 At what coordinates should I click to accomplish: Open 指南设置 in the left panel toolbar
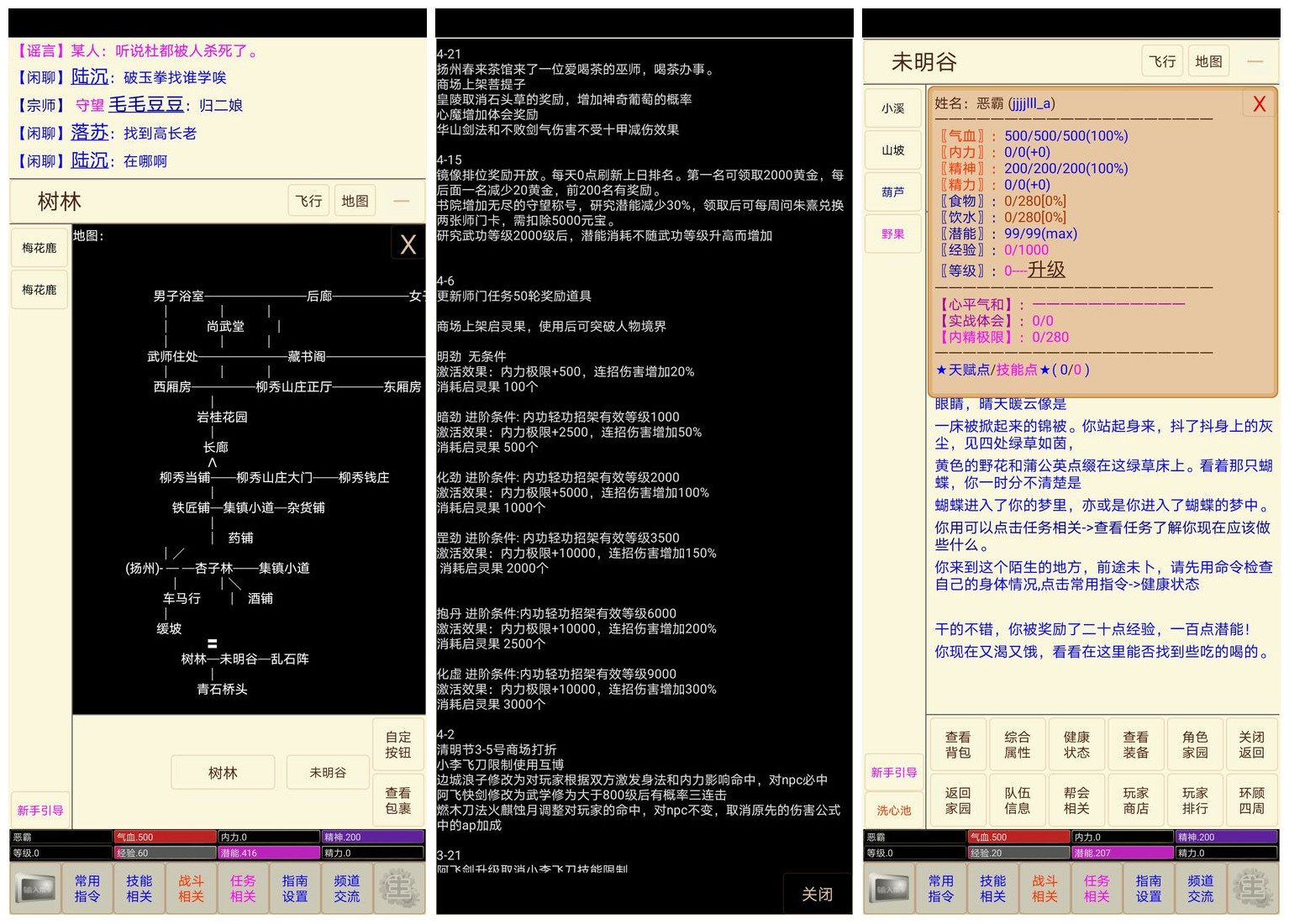click(295, 889)
